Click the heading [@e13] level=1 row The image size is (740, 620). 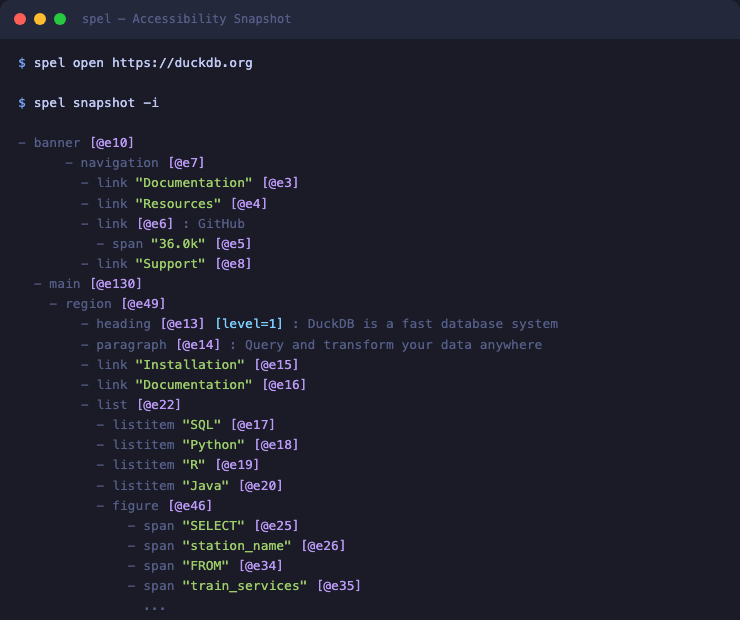coord(320,324)
